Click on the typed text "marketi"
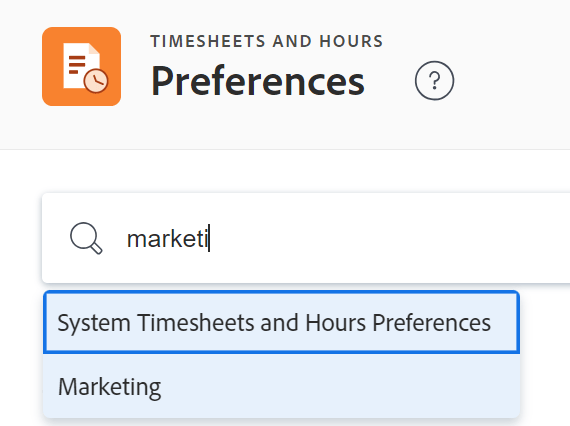The width and height of the screenshot is (570, 426). click(167, 239)
